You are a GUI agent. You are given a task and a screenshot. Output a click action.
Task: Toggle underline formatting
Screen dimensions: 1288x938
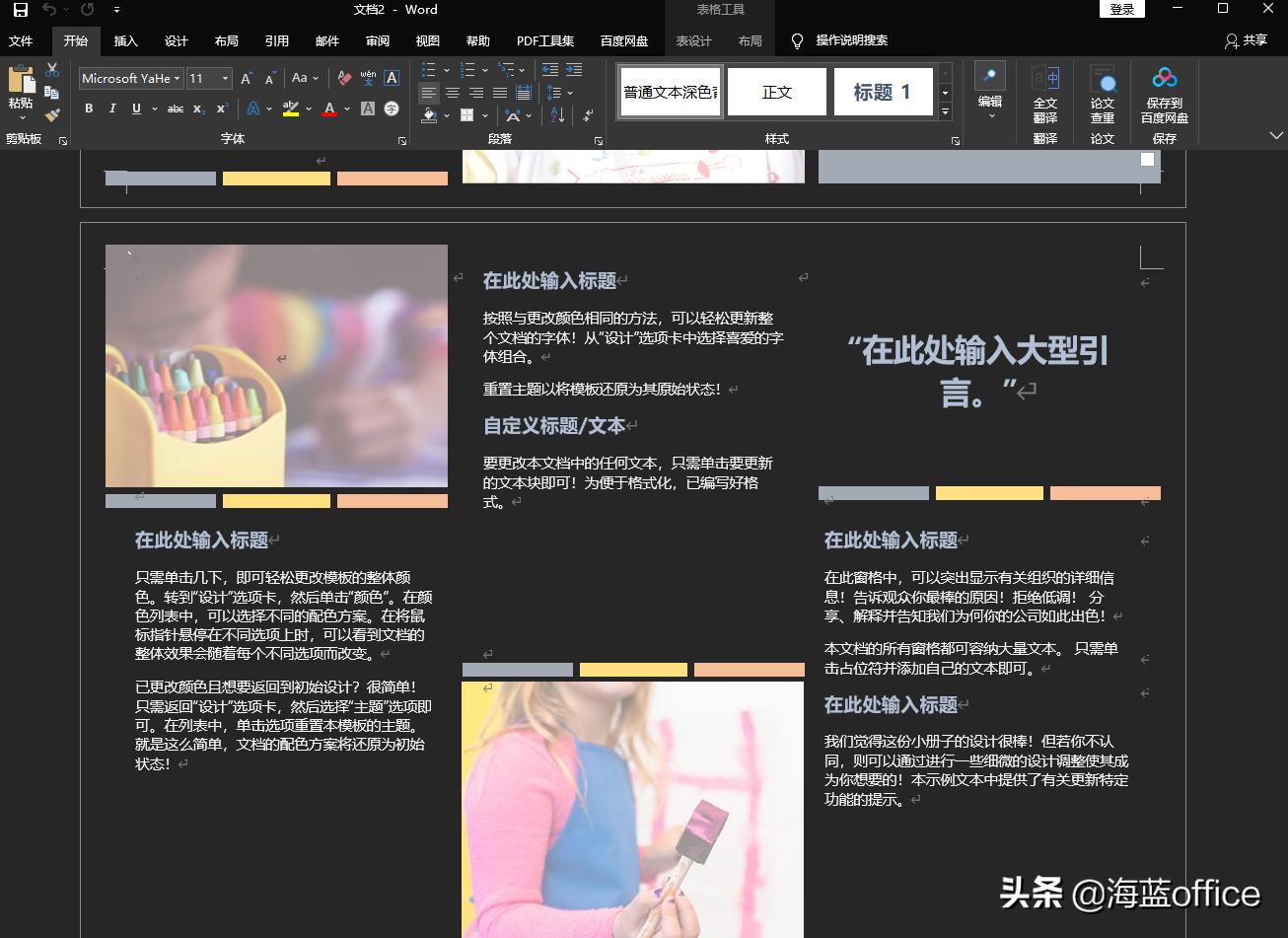point(136,108)
